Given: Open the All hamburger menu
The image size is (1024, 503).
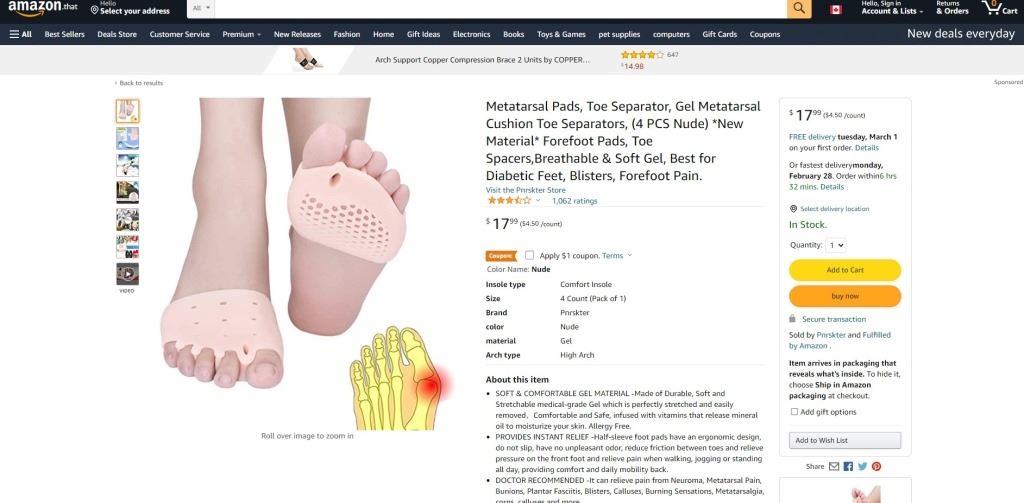Looking at the screenshot, I should click(21, 34).
